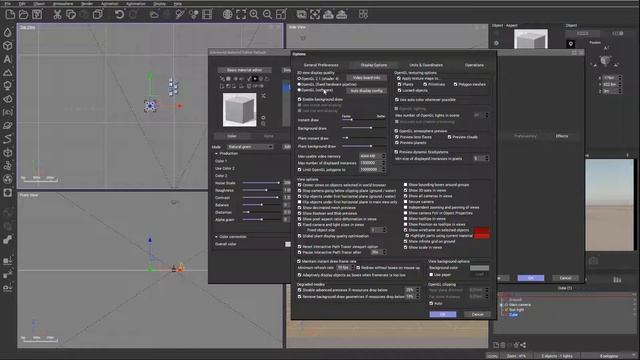Select the planet tool in left sidebar
This screenshot has height=360, width=640.
pyautogui.click(x=7, y=126)
